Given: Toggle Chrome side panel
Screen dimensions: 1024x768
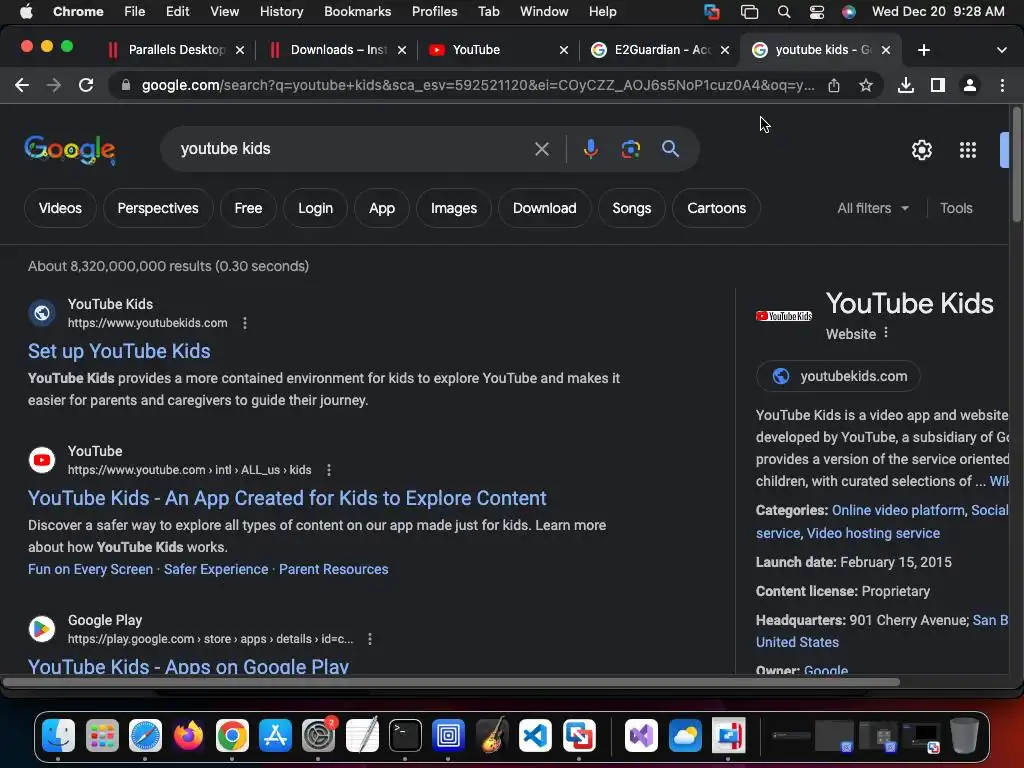Looking at the screenshot, I should pos(938,86).
